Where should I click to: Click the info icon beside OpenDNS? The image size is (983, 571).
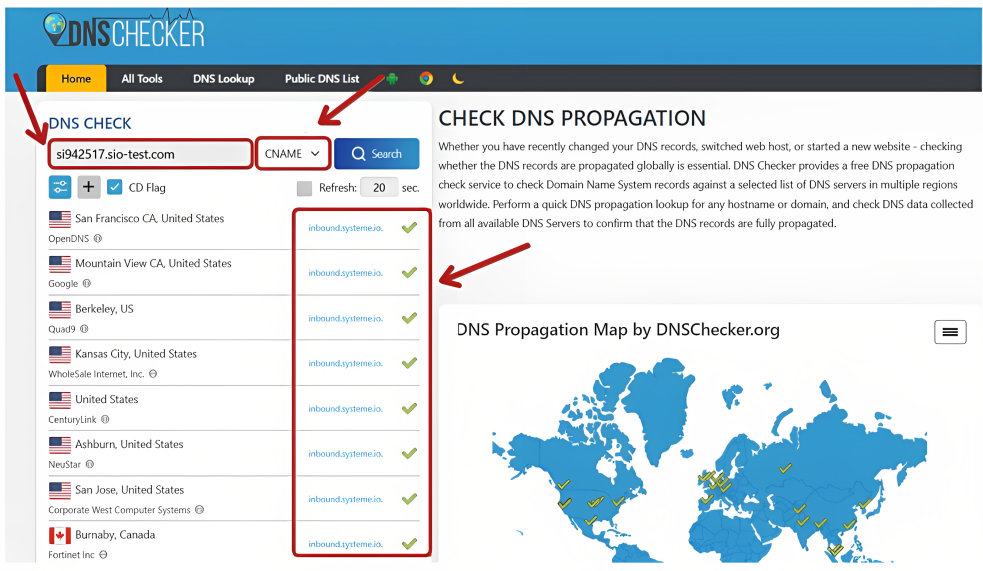[98, 238]
